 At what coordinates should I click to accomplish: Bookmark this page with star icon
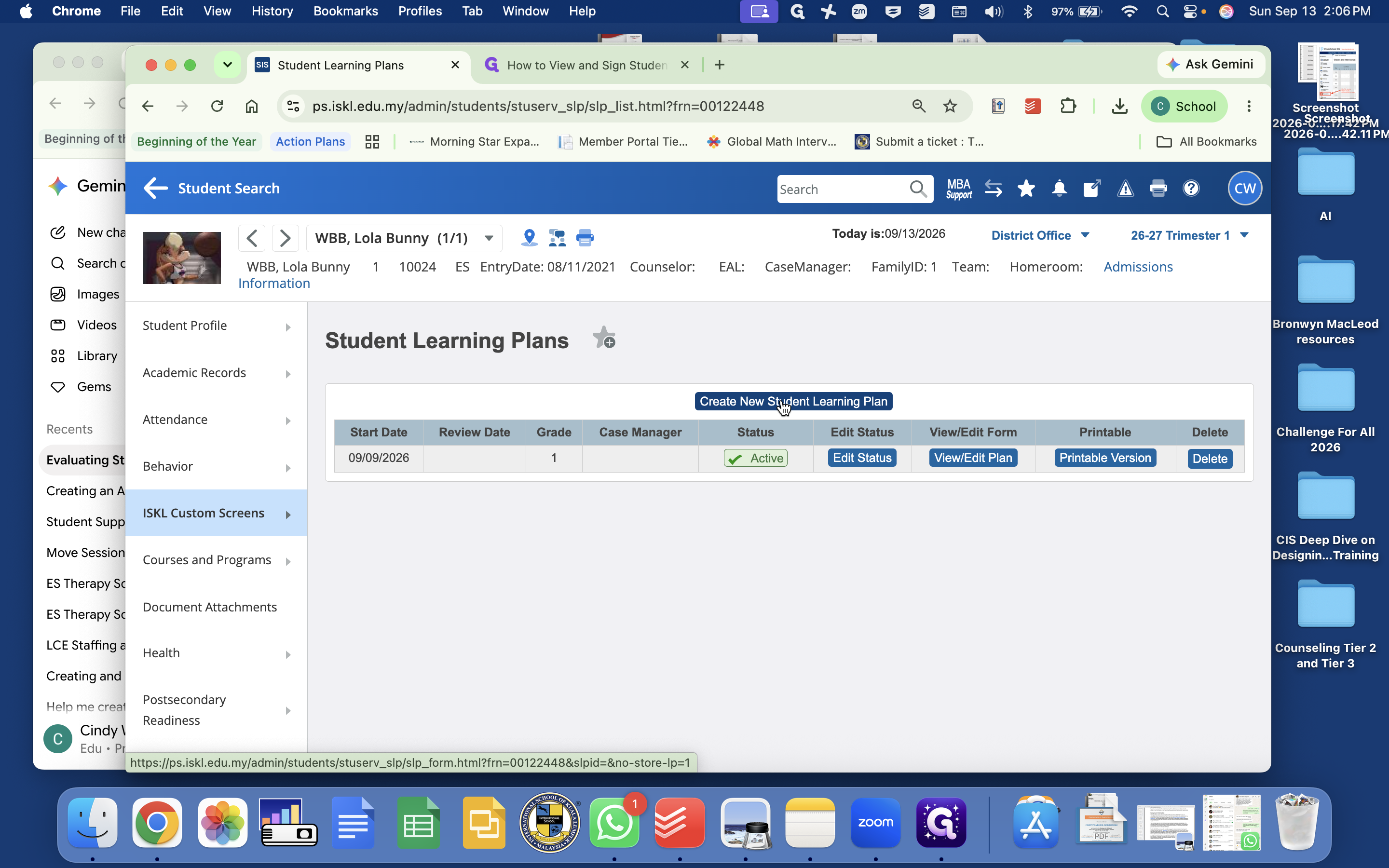point(950,106)
